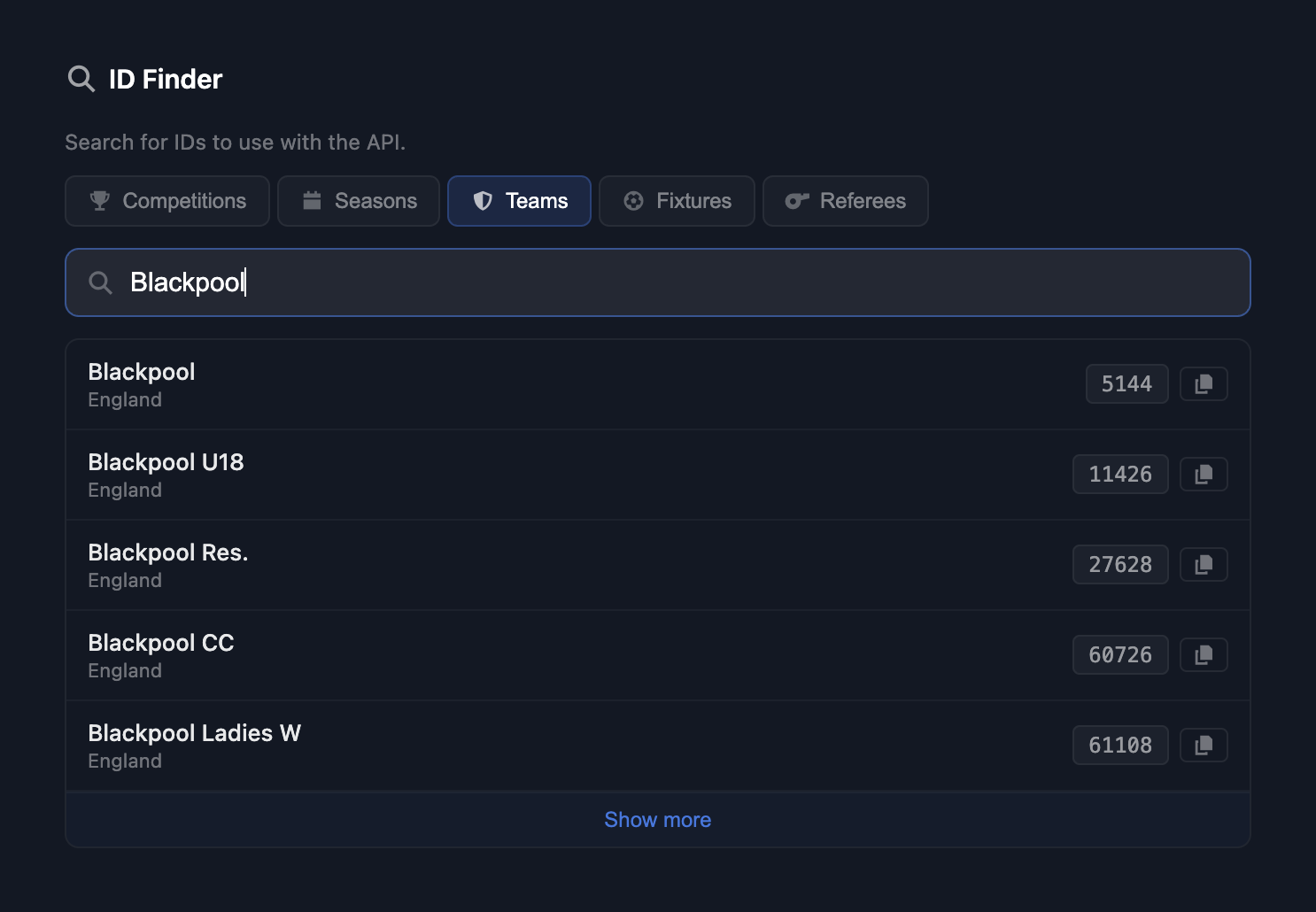Select the Blackpool CC result row
The image size is (1316, 912).
[531, 655]
